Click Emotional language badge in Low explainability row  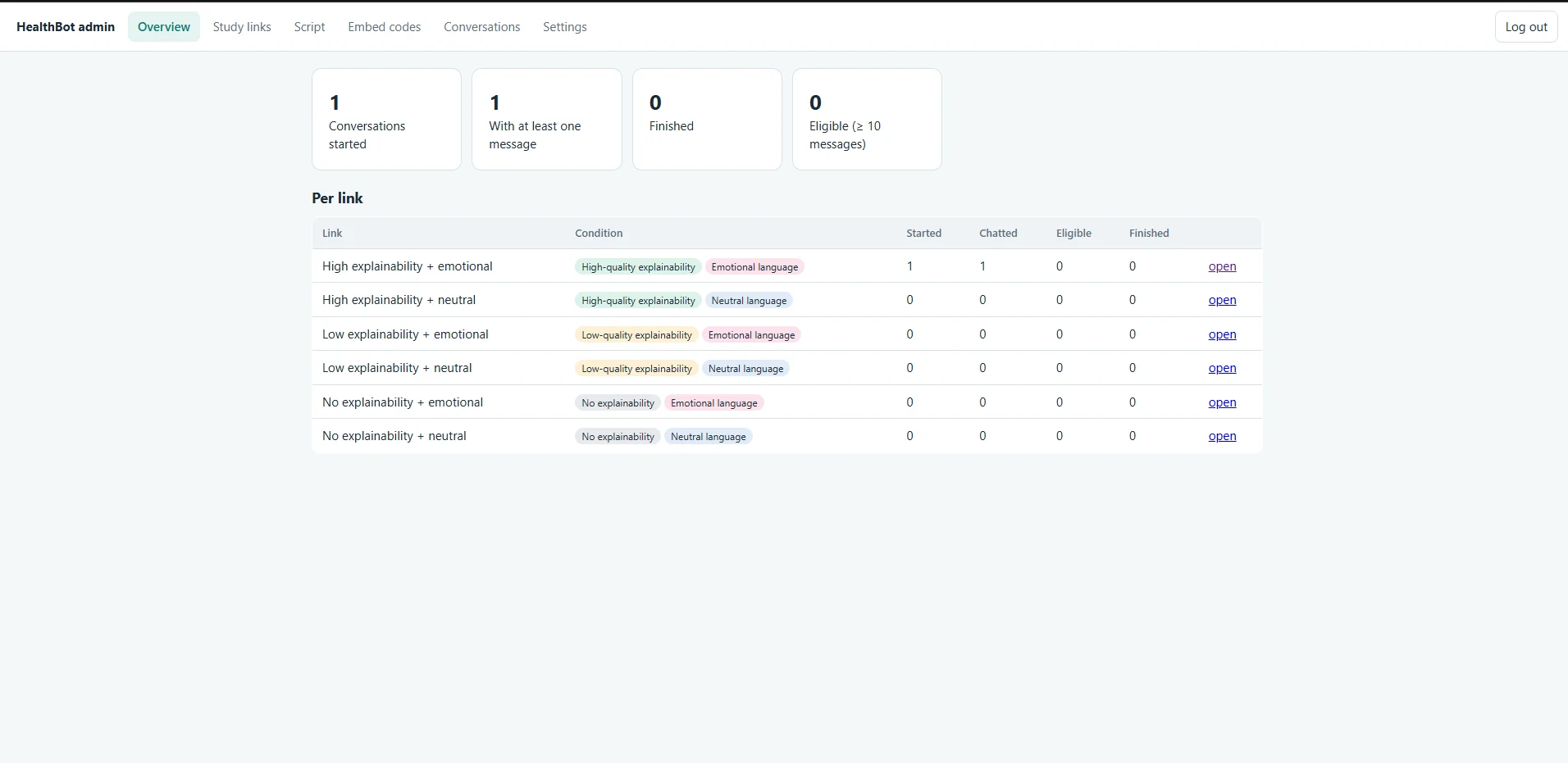pos(751,335)
